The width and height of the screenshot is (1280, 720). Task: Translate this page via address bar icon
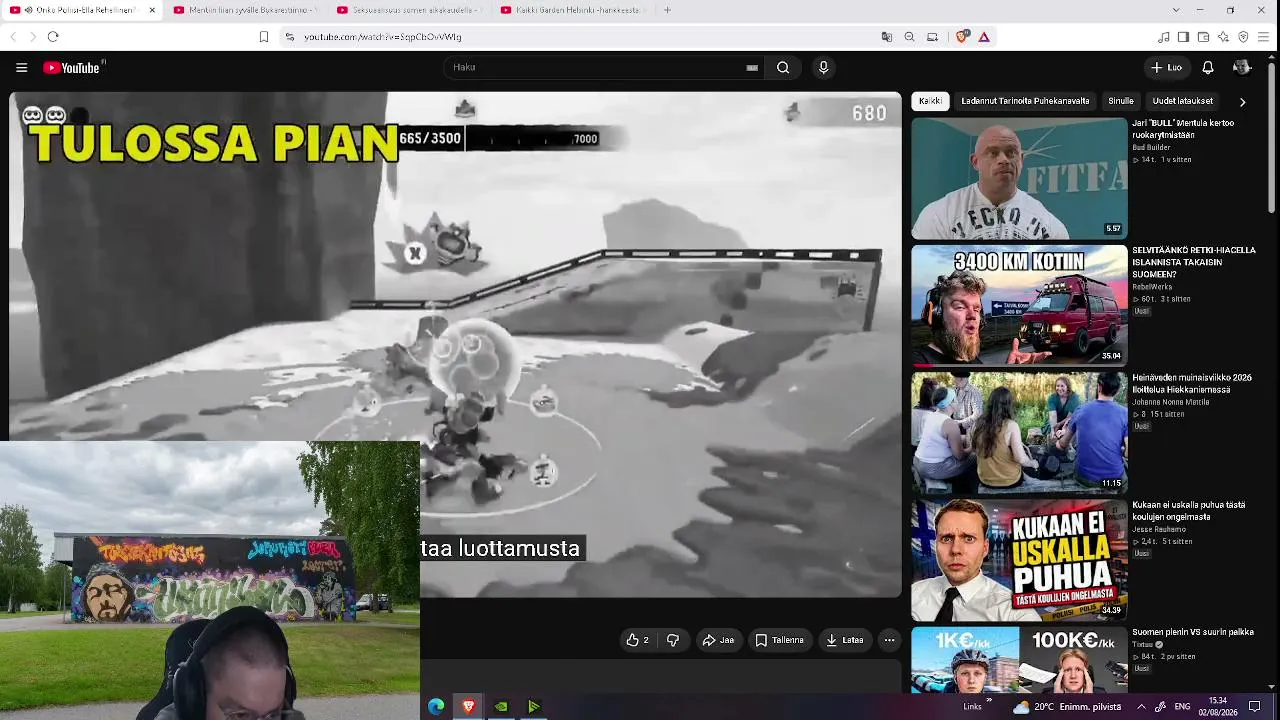[886, 37]
